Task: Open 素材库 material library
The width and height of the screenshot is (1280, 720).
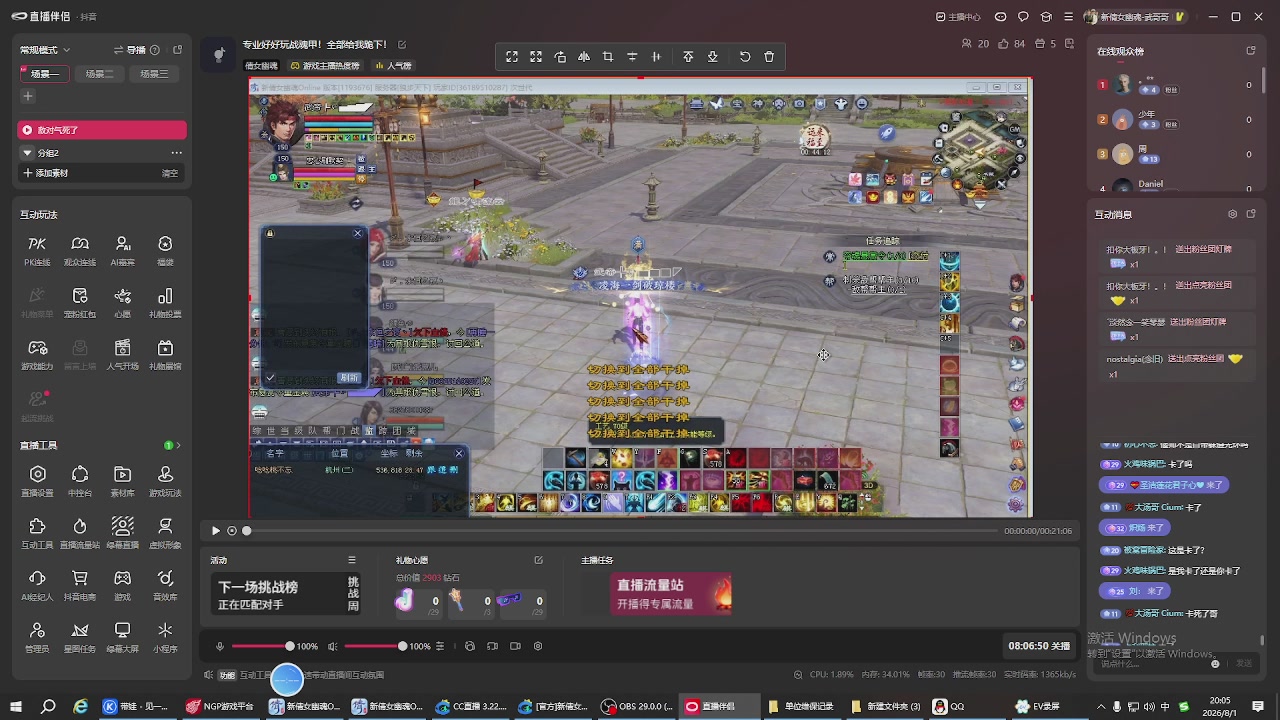Action: (x=123, y=480)
